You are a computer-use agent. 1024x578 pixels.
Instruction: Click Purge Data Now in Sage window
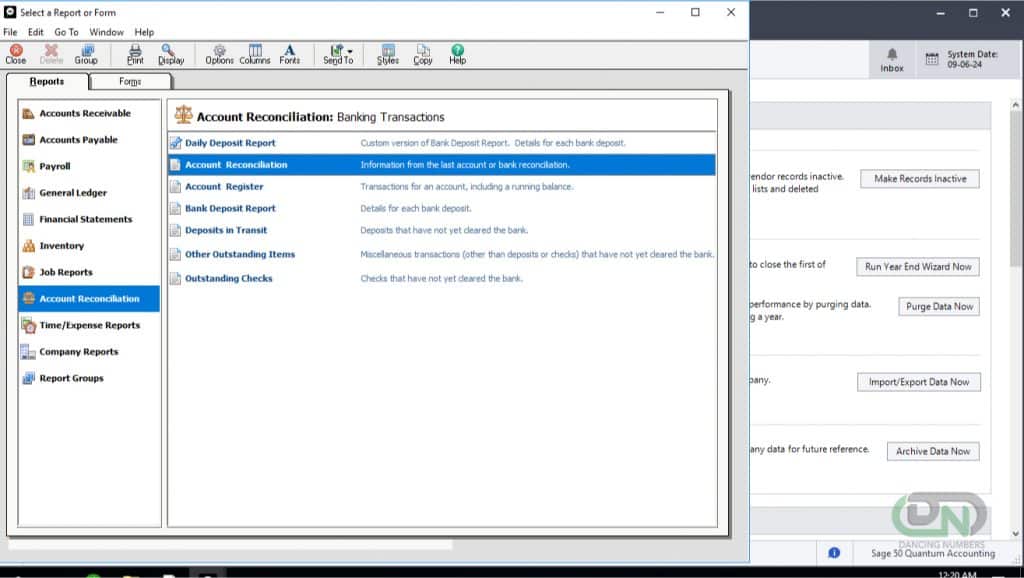coord(939,306)
